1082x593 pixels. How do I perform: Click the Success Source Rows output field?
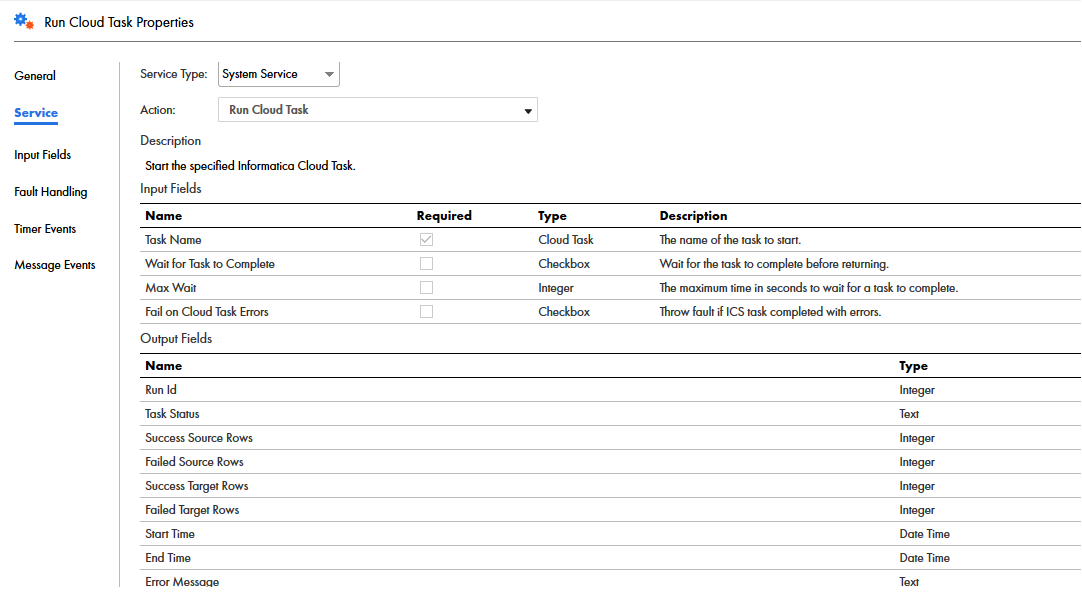(x=199, y=438)
